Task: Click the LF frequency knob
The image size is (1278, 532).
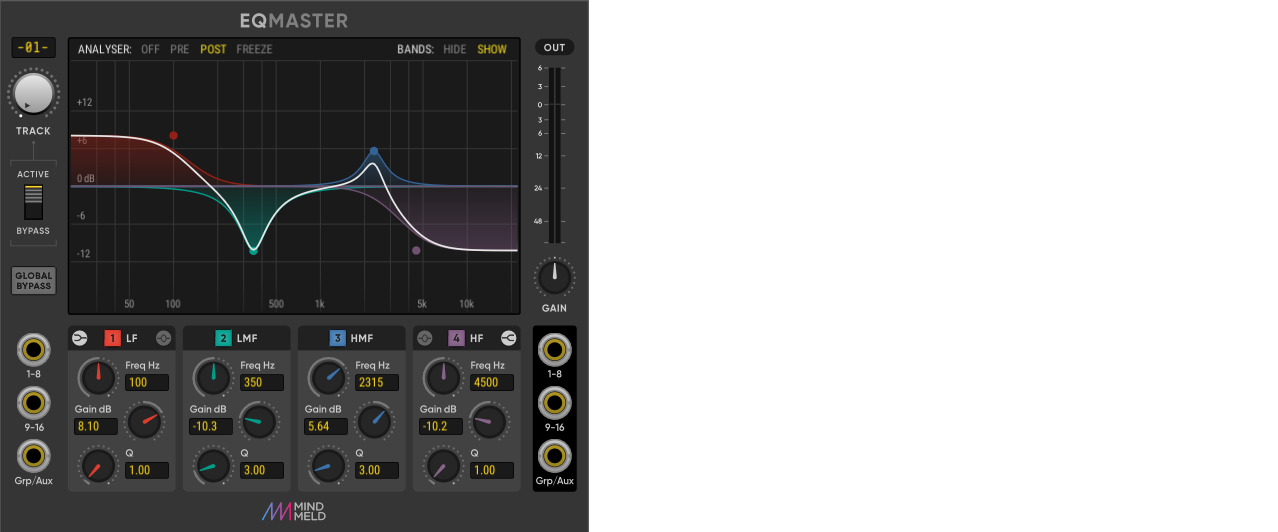Action: (98, 376)
